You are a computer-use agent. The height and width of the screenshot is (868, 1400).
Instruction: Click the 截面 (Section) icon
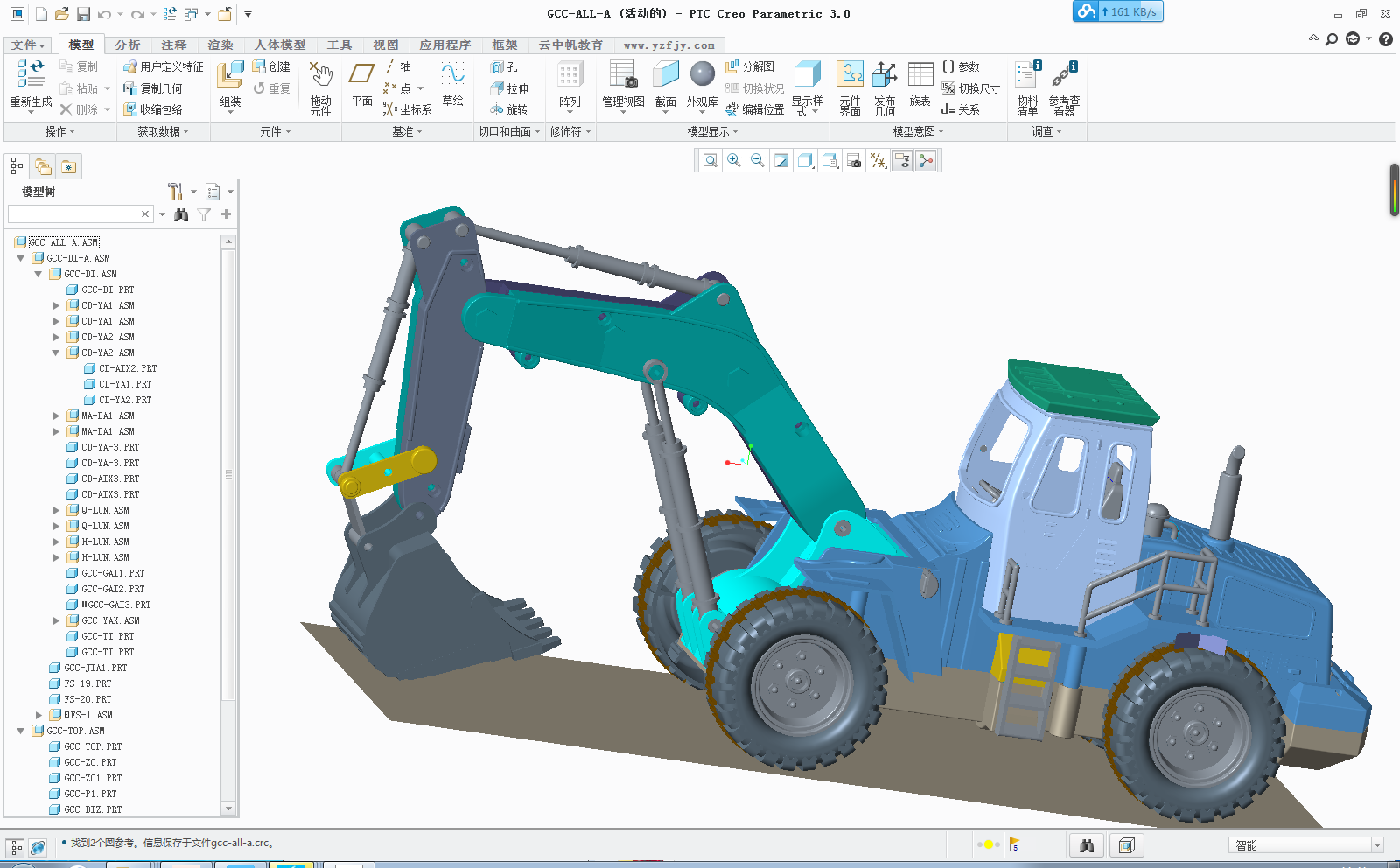point(665,85)
